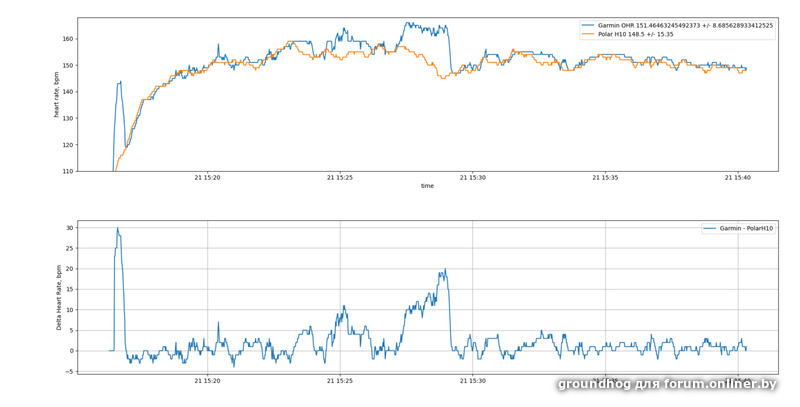This screenshot has width=800, height=407.
Task: Click the 130 tick on the heart rate axis
Action: (x=68, y=118)
